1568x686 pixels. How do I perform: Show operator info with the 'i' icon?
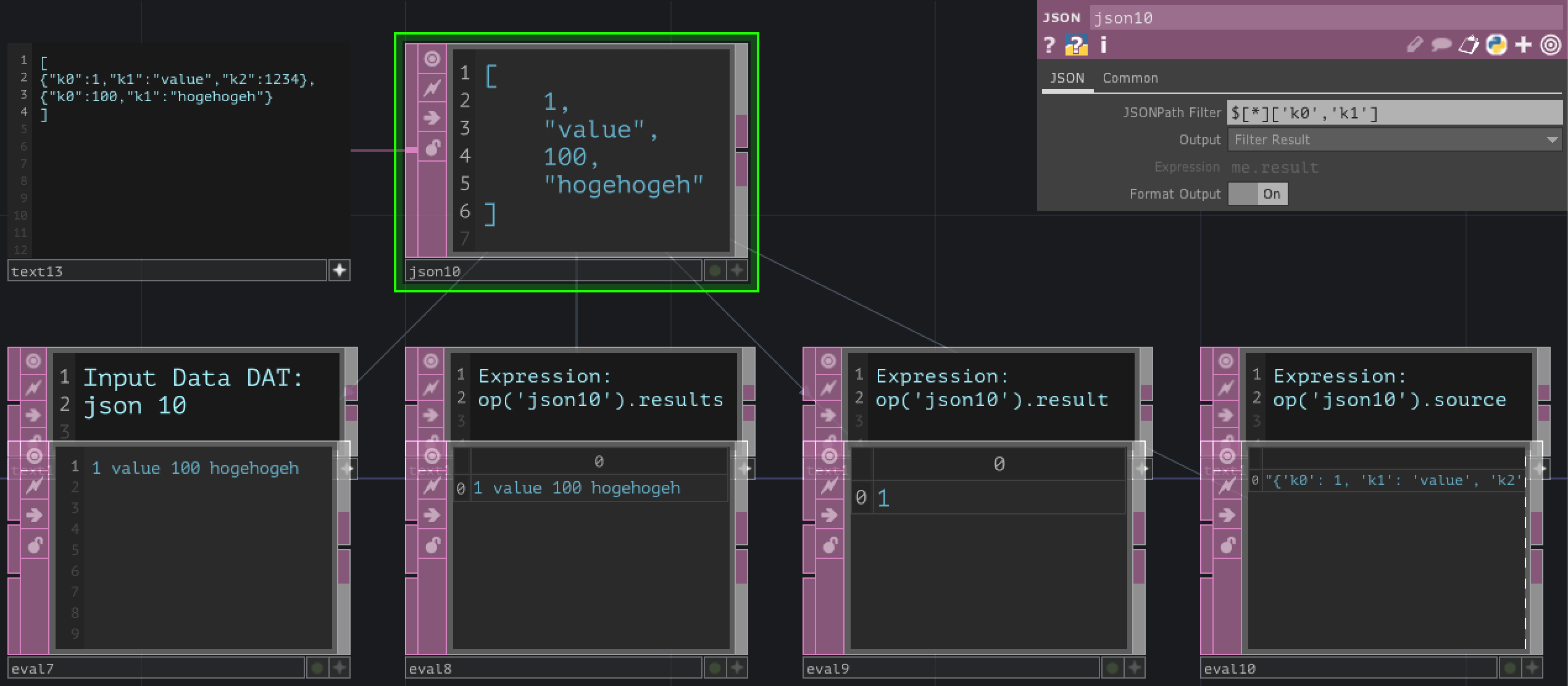[x=1104, y=45]
